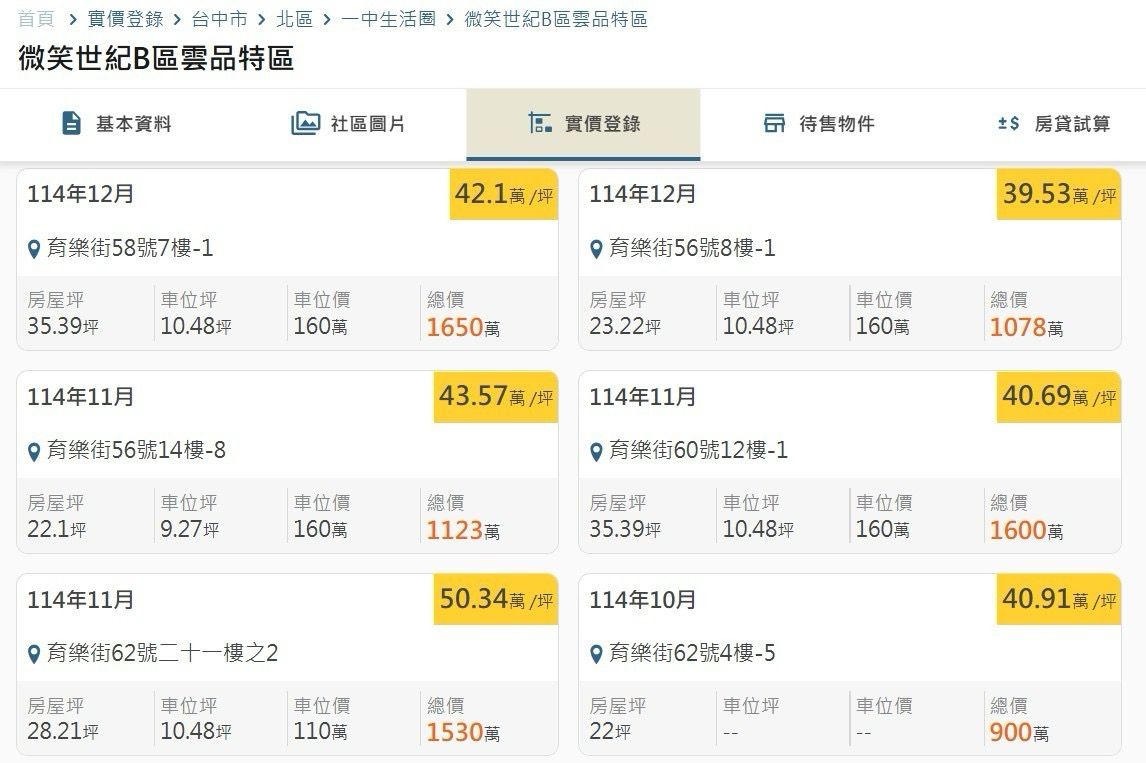Click the 北區 breadcrumb link
This screenshot has height=763, width=1146.
294,19
